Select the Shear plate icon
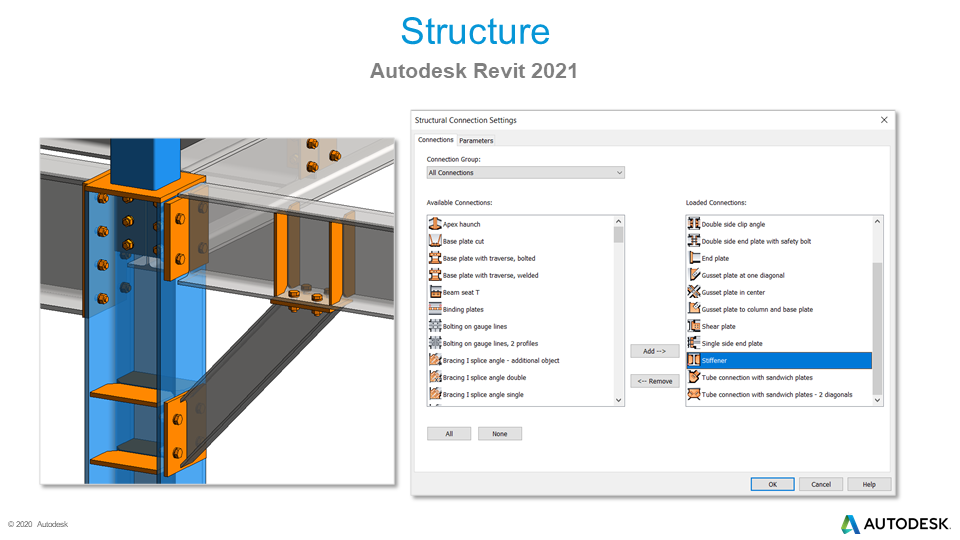This screenshot has width=960, height=540. tap(694, 326)
